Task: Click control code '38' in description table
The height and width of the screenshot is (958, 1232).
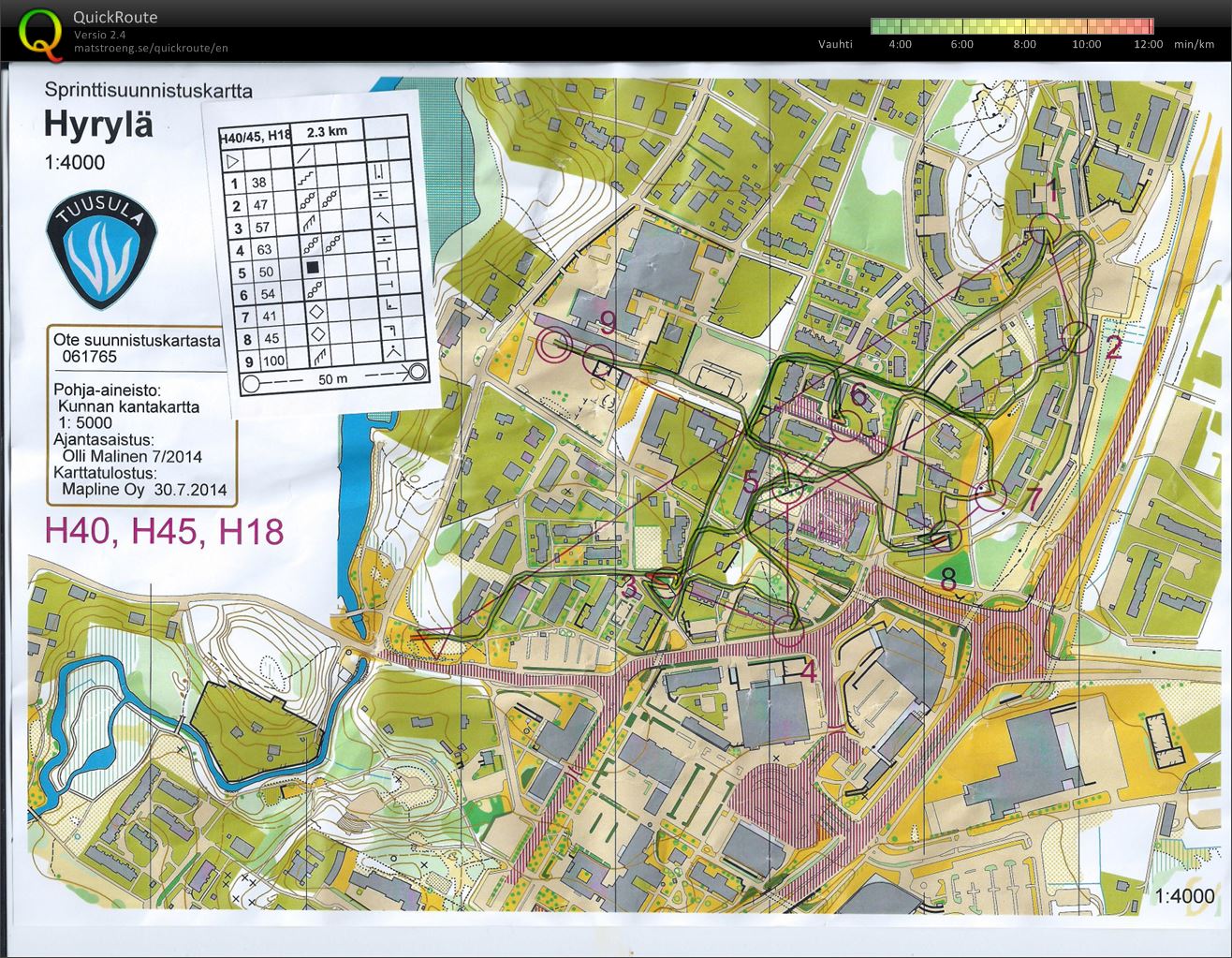Action: [x=259, y=183]
